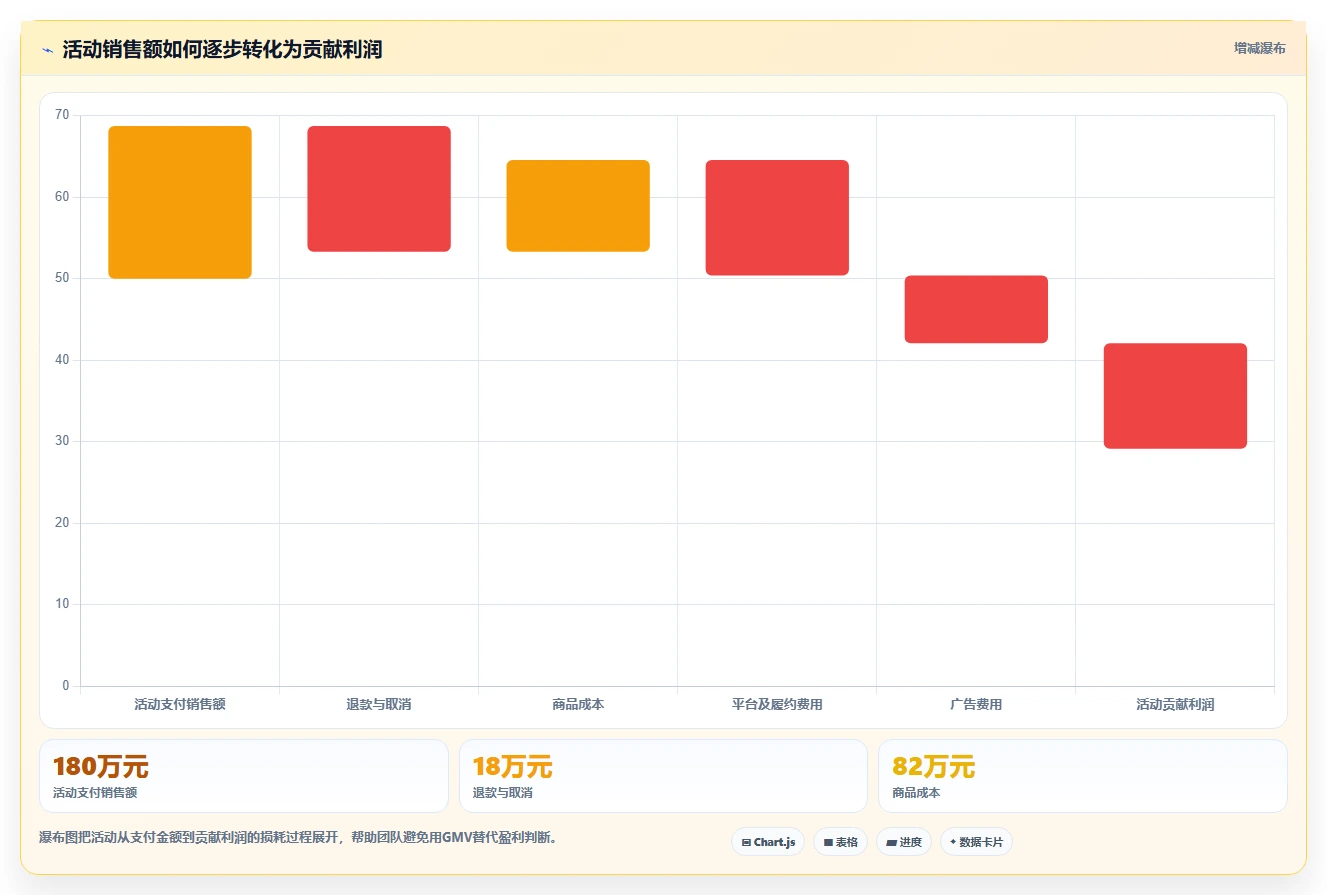This screenshot has width=1327, height=895.
Task: Click x-axis label 平台及履约费用
Action: (777, 704)
